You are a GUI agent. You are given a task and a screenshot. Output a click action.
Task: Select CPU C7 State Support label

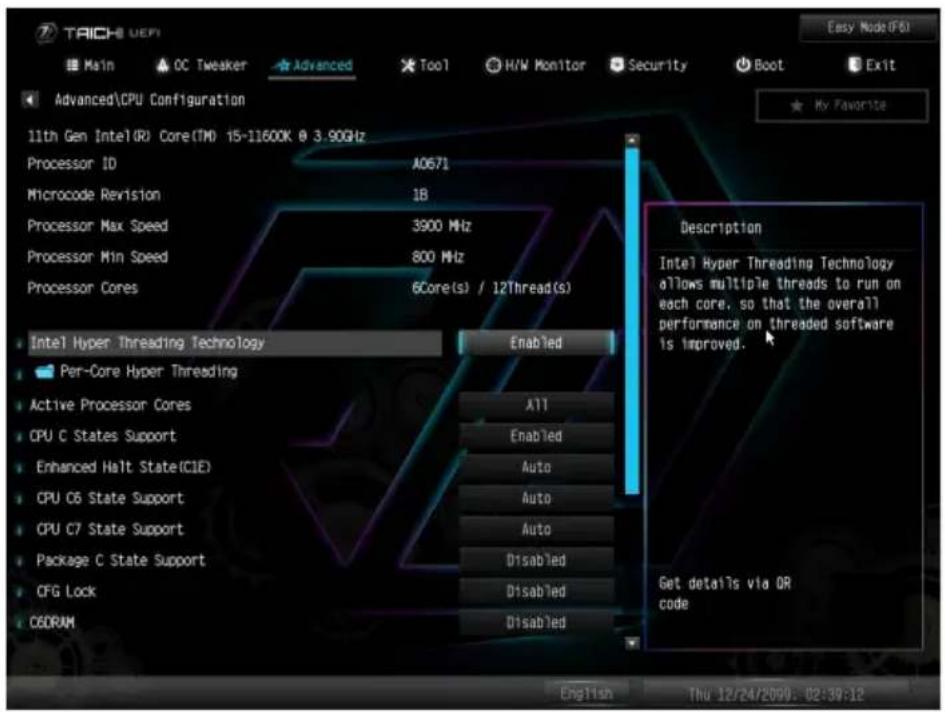point(110,529)
